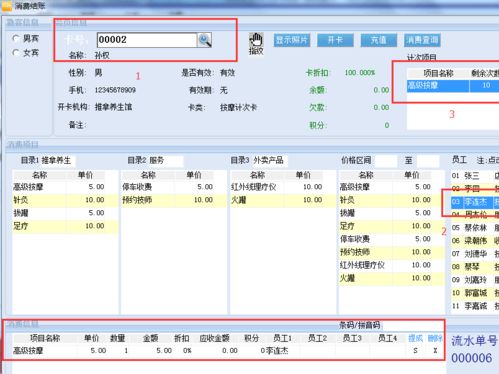Click the 应收金额 column header

click(x=214, y=338)
